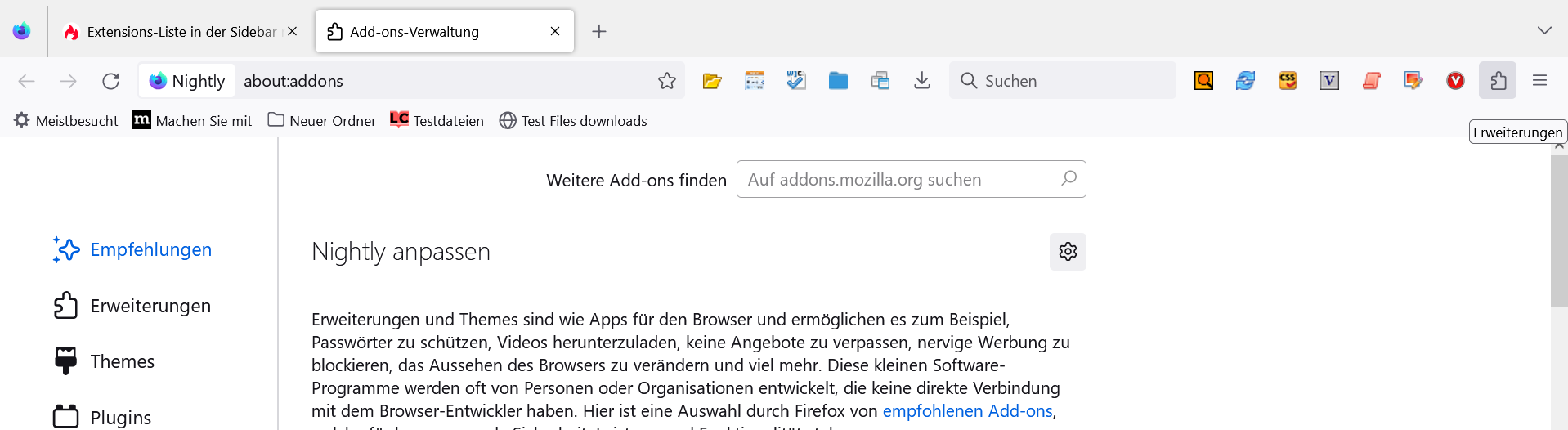
Task: Open the Firefox hamburger application menu
Action: point(1539,81)
